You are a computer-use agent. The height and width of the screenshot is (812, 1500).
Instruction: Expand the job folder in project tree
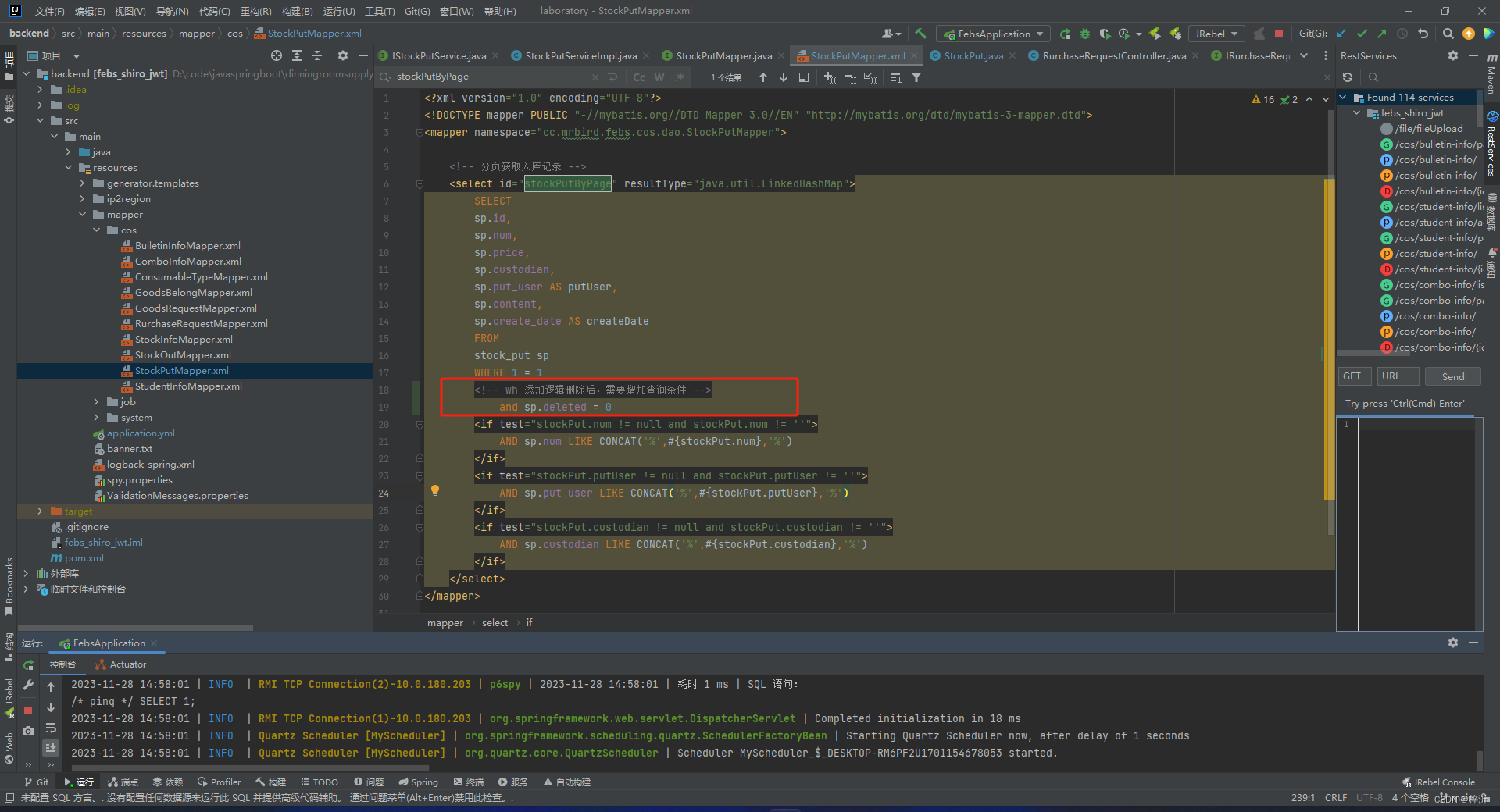pyautogui.click(x=96, y=402)
